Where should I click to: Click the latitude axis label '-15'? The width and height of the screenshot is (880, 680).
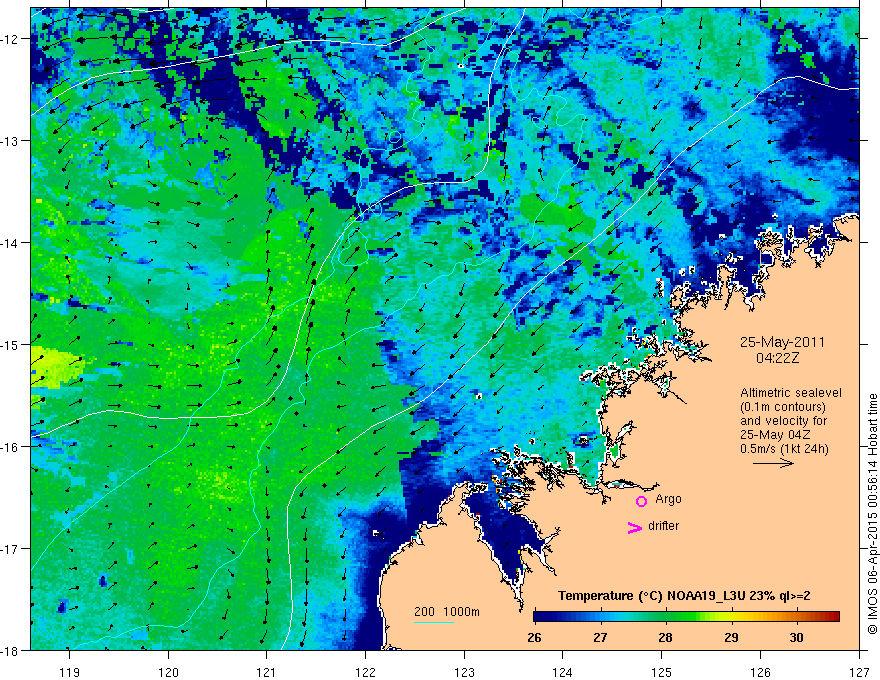tap(10, 344)
